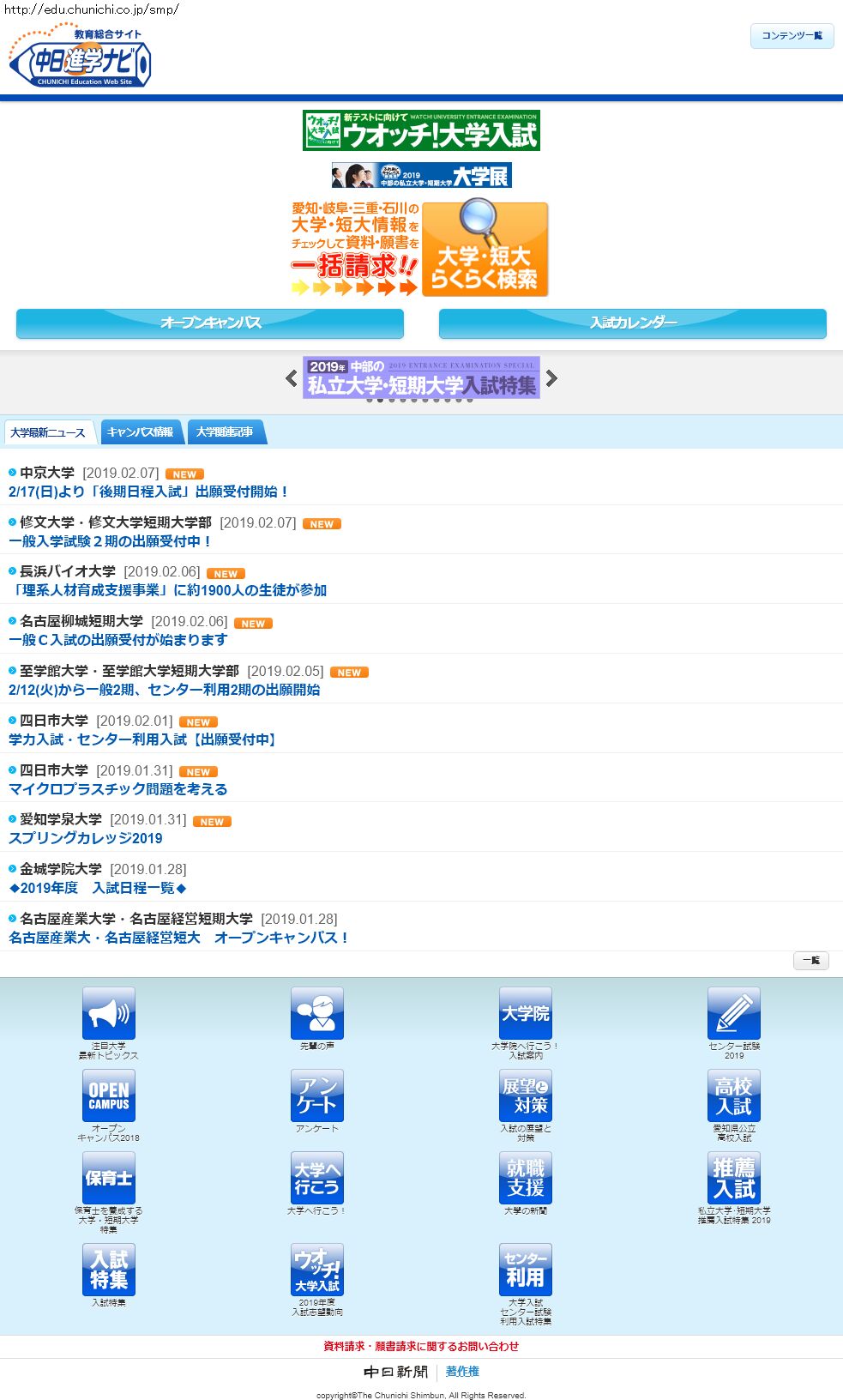Open the 大学・短大らくらく検索 banner
The height and width of the screenshot is (1400, 843).
(485, 250)
